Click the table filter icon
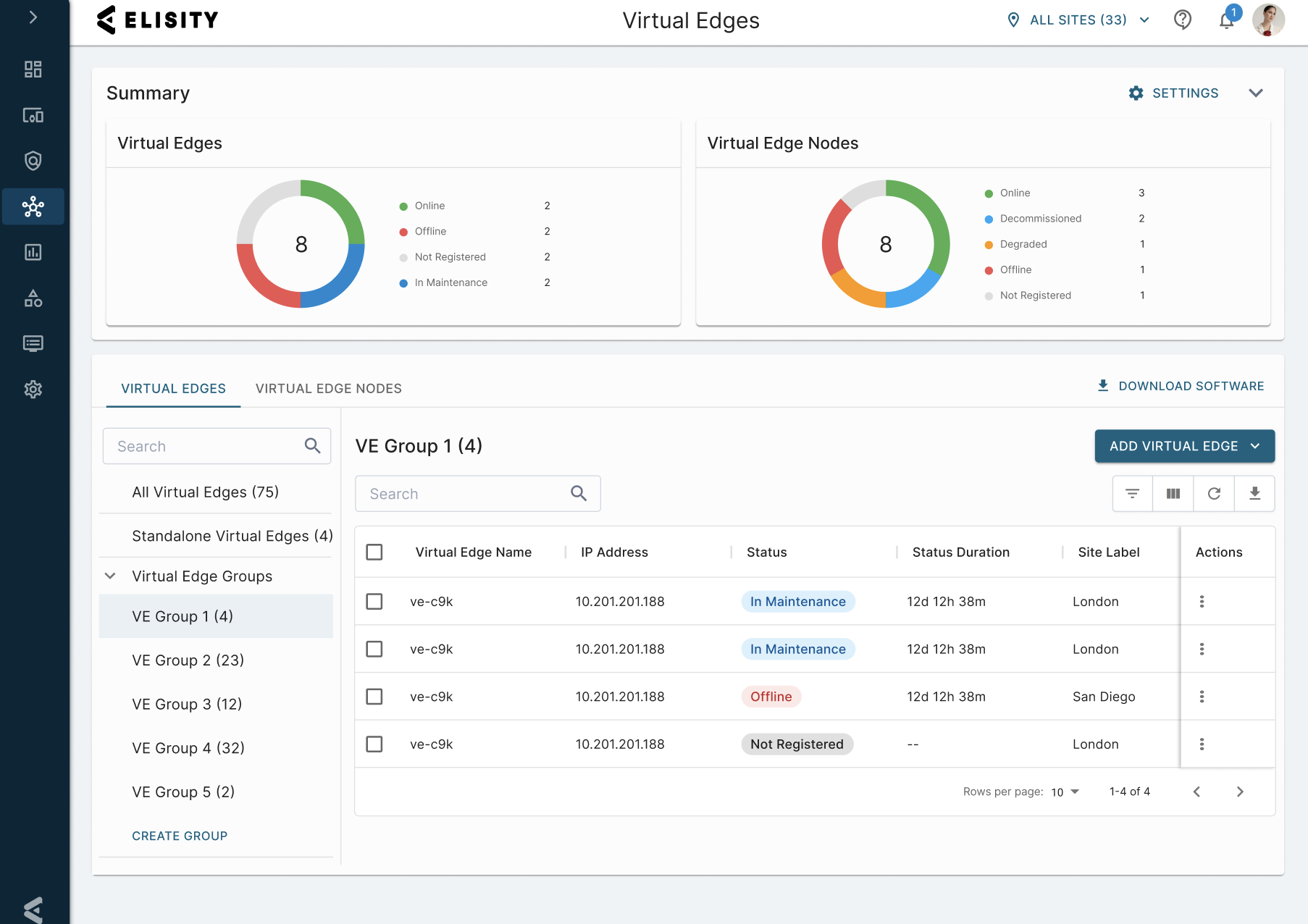1308x924 pixels. [x=1133, y=494]
